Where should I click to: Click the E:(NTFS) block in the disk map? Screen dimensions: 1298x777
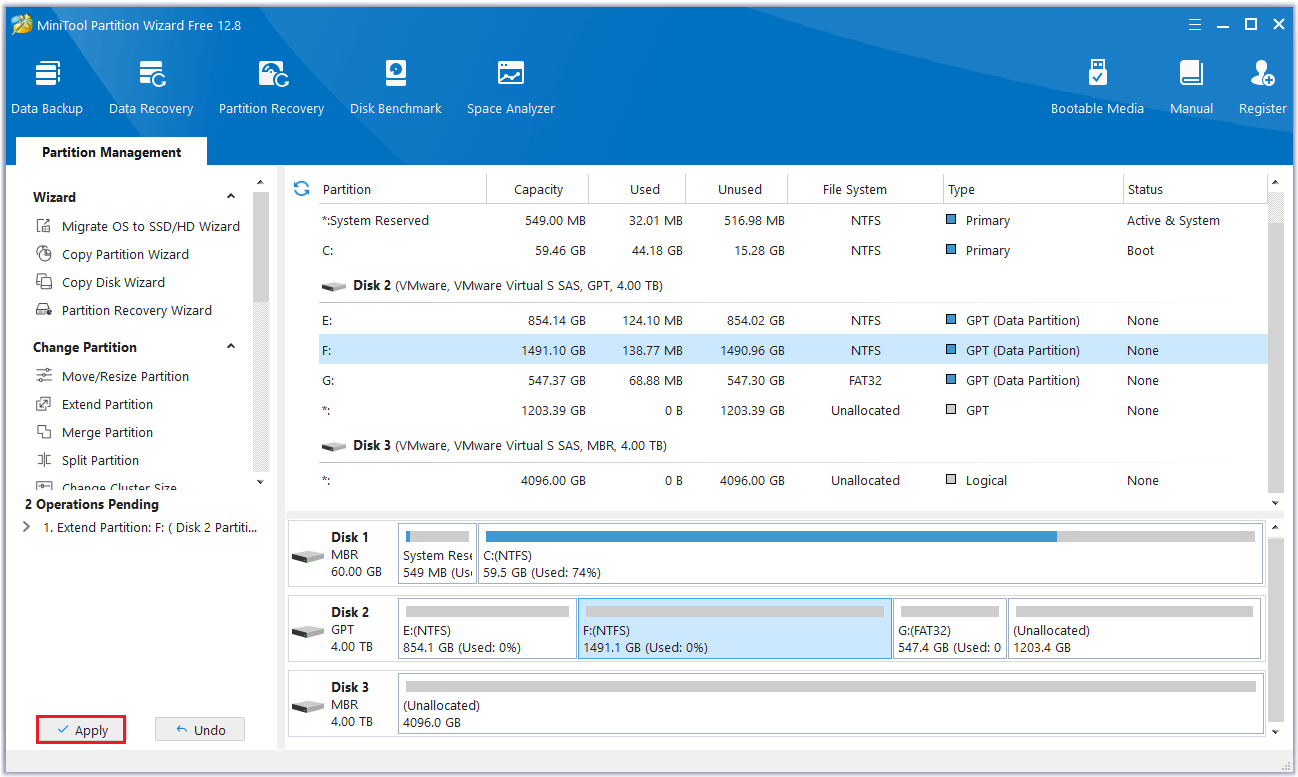click(487, 629)
